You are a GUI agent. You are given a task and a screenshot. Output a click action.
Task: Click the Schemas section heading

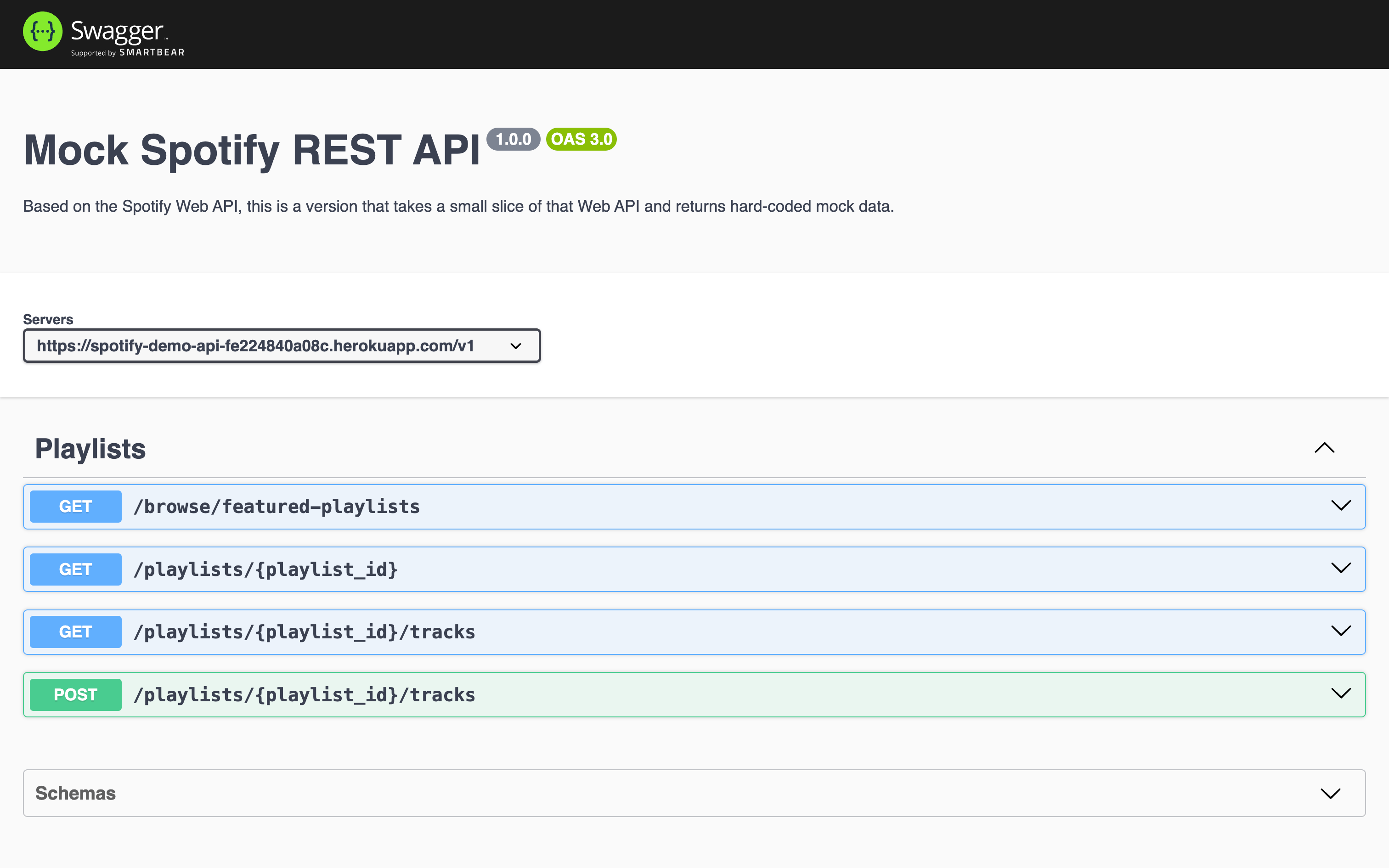[75, 793]
